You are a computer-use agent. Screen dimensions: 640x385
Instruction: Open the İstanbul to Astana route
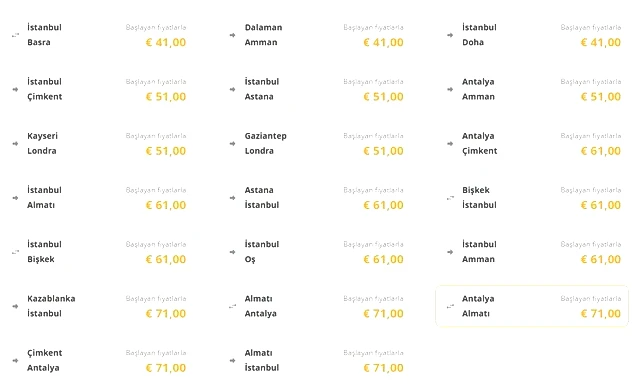[316, 89]
